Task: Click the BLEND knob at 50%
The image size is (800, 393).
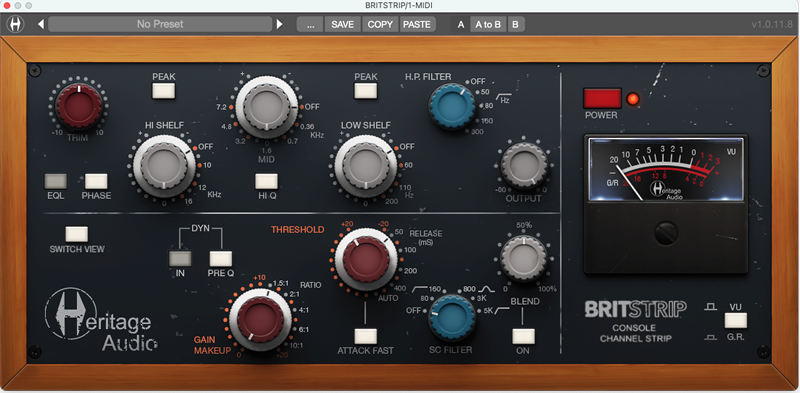Action: [523, 258]
